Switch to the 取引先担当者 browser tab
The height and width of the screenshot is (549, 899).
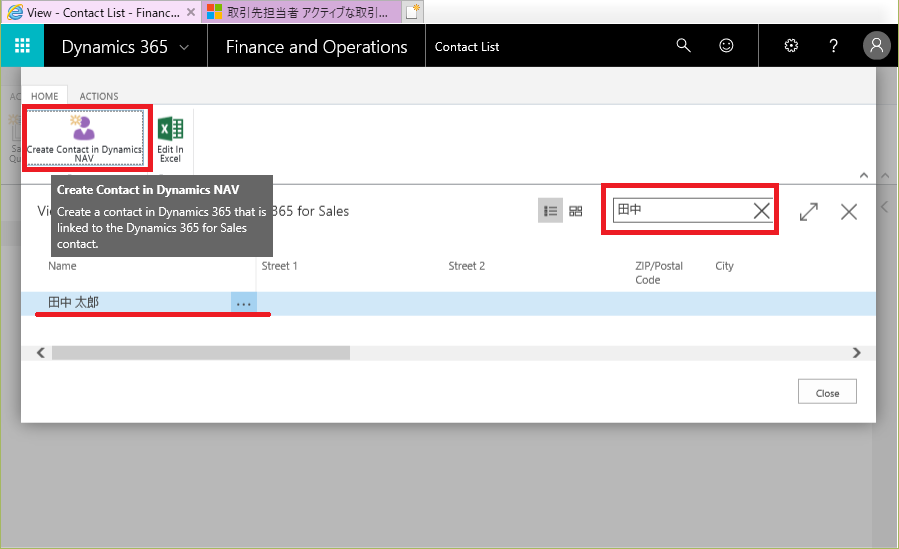click(x=301, y=13)
